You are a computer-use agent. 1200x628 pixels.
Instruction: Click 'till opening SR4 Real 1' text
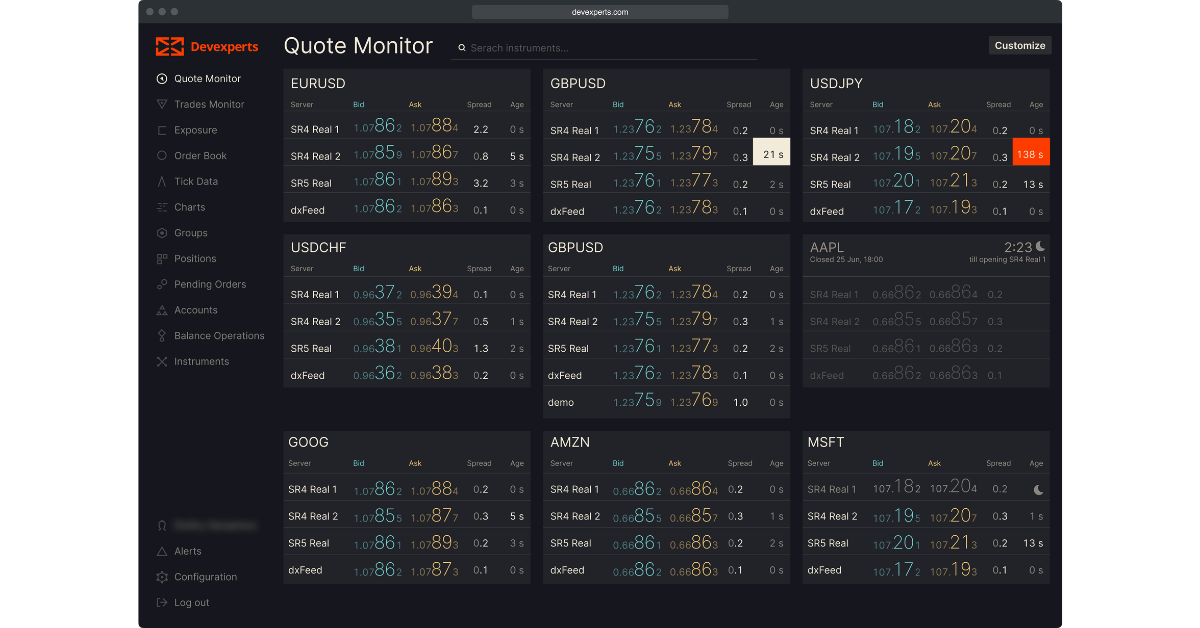(1007, 259)
